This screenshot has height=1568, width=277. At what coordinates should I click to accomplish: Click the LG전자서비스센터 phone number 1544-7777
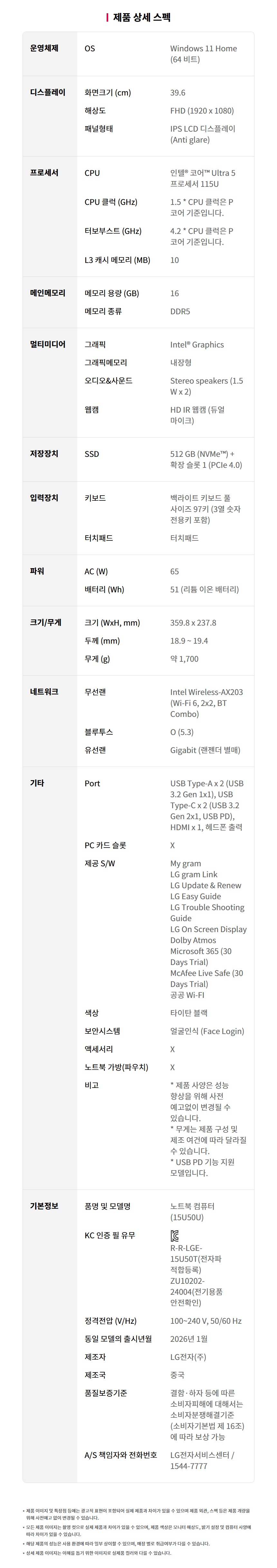point(188,1466)
